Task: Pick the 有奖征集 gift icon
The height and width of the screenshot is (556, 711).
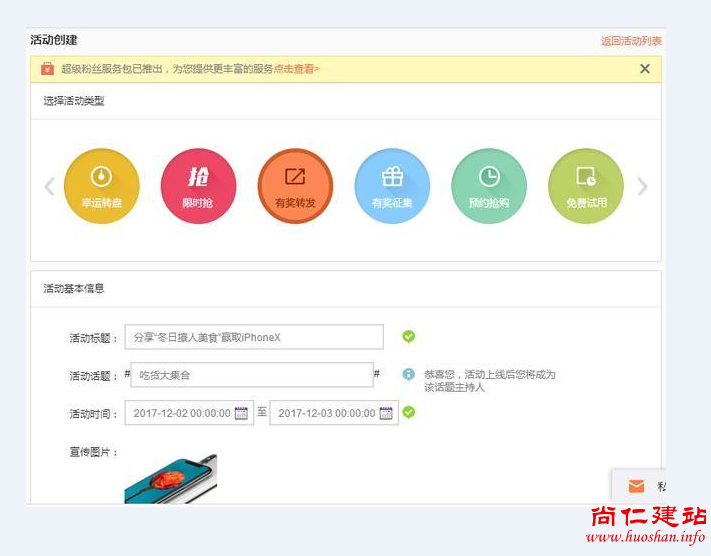Action: tap(392, 186)
